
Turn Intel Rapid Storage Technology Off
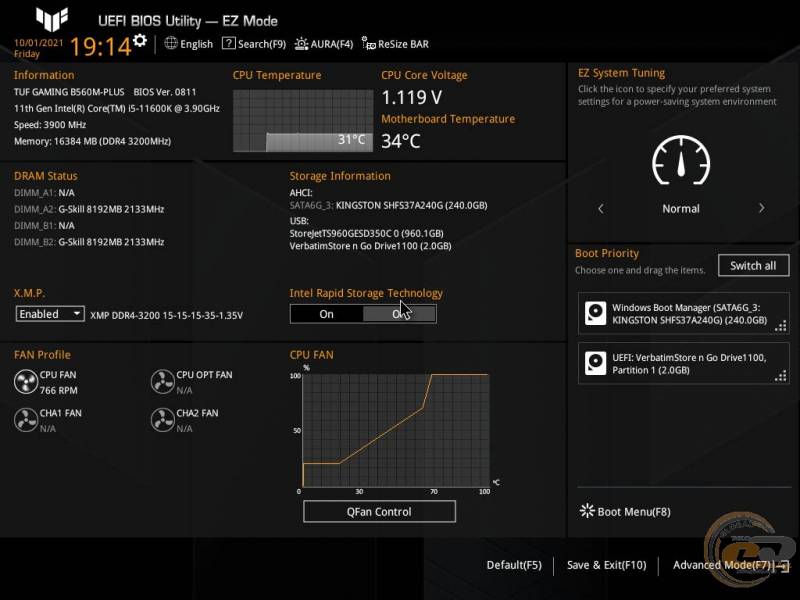point(399,314)
